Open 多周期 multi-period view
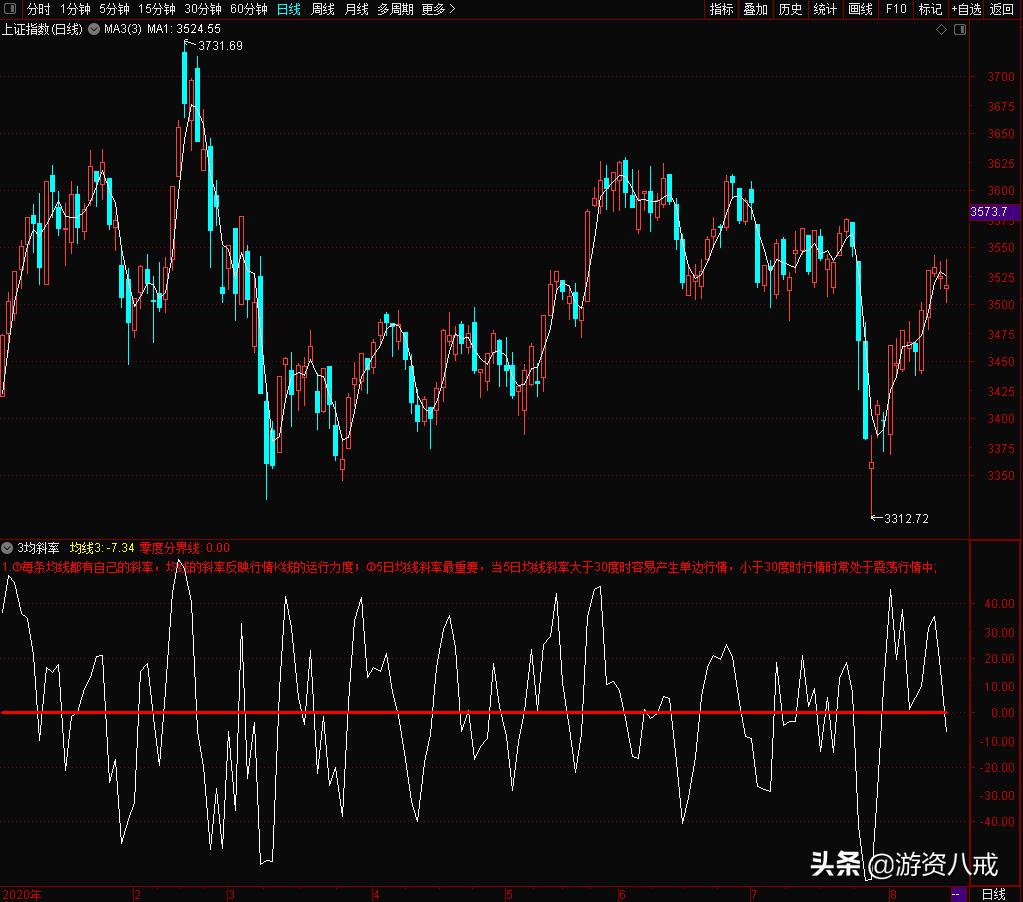Screen dimensions: 1023x902 395,9
